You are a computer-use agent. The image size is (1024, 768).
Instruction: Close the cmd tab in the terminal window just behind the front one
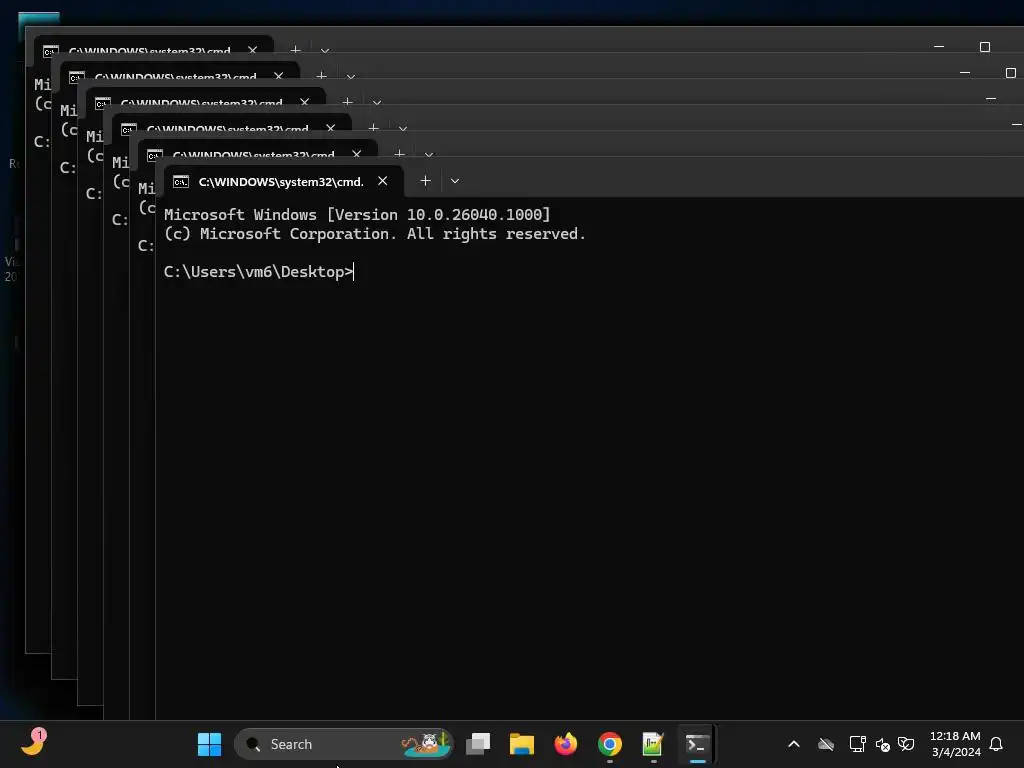coord(357,154)
